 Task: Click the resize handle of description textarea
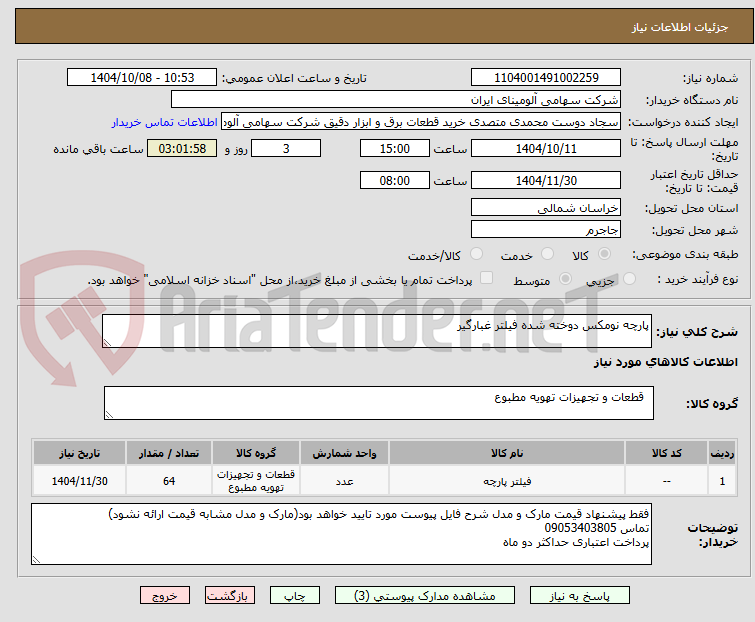(107, 343)
